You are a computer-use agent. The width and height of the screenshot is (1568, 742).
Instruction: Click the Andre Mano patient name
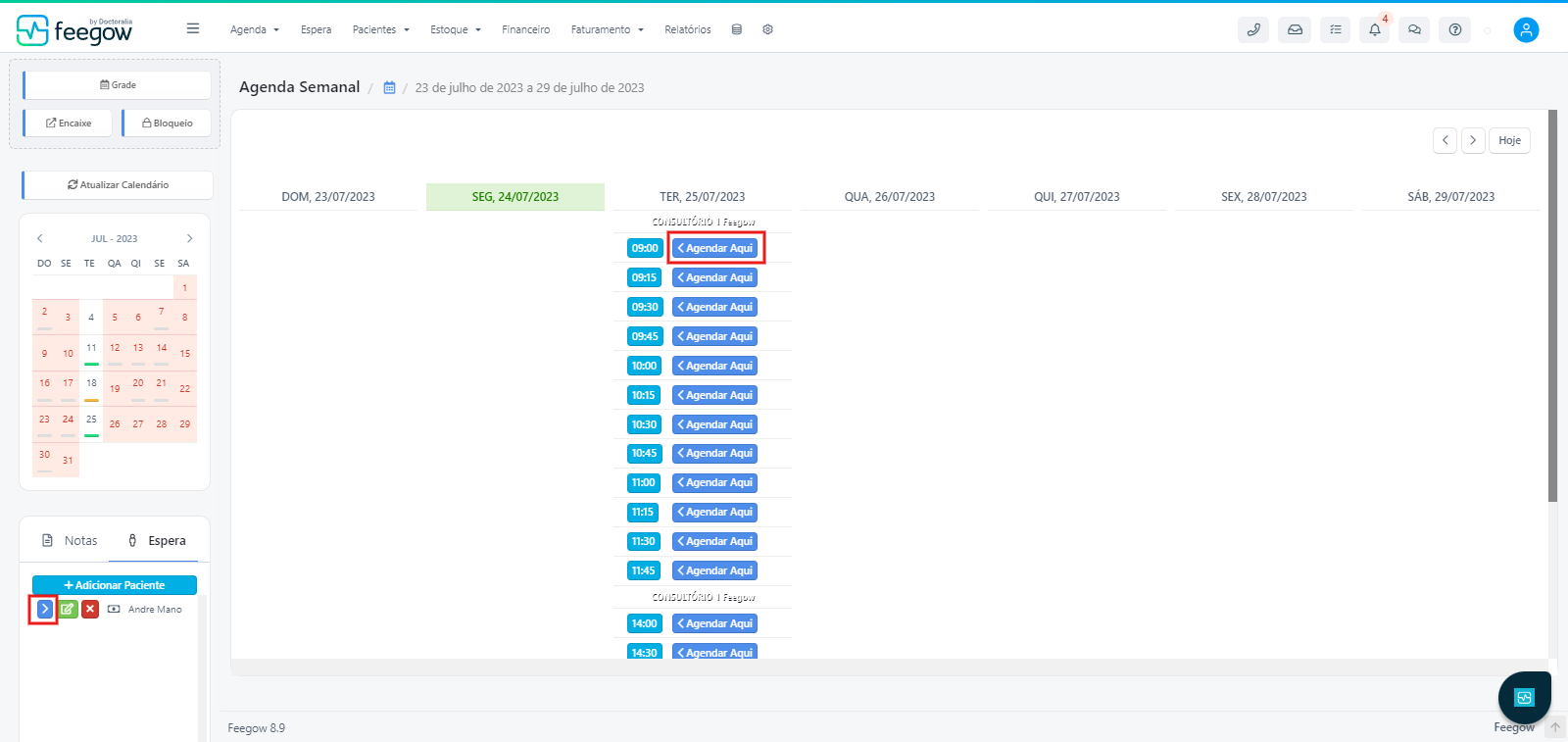pyautogui.click(x=155, y=609)
